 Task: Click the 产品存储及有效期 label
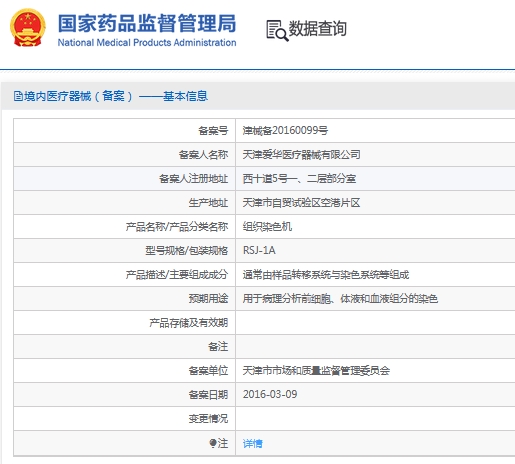pos(189,322)
